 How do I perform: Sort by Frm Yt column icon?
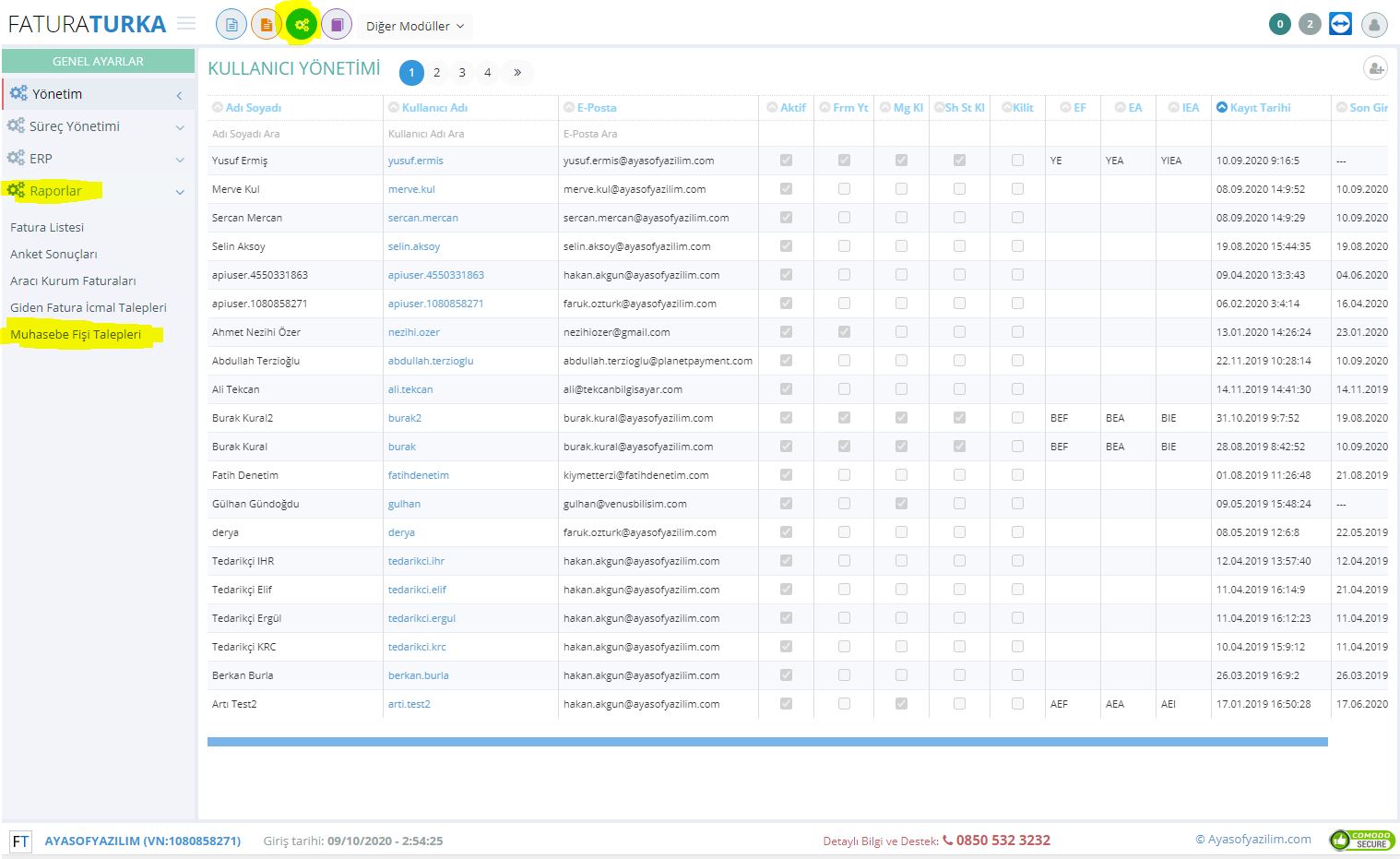(x=825, y=108)
